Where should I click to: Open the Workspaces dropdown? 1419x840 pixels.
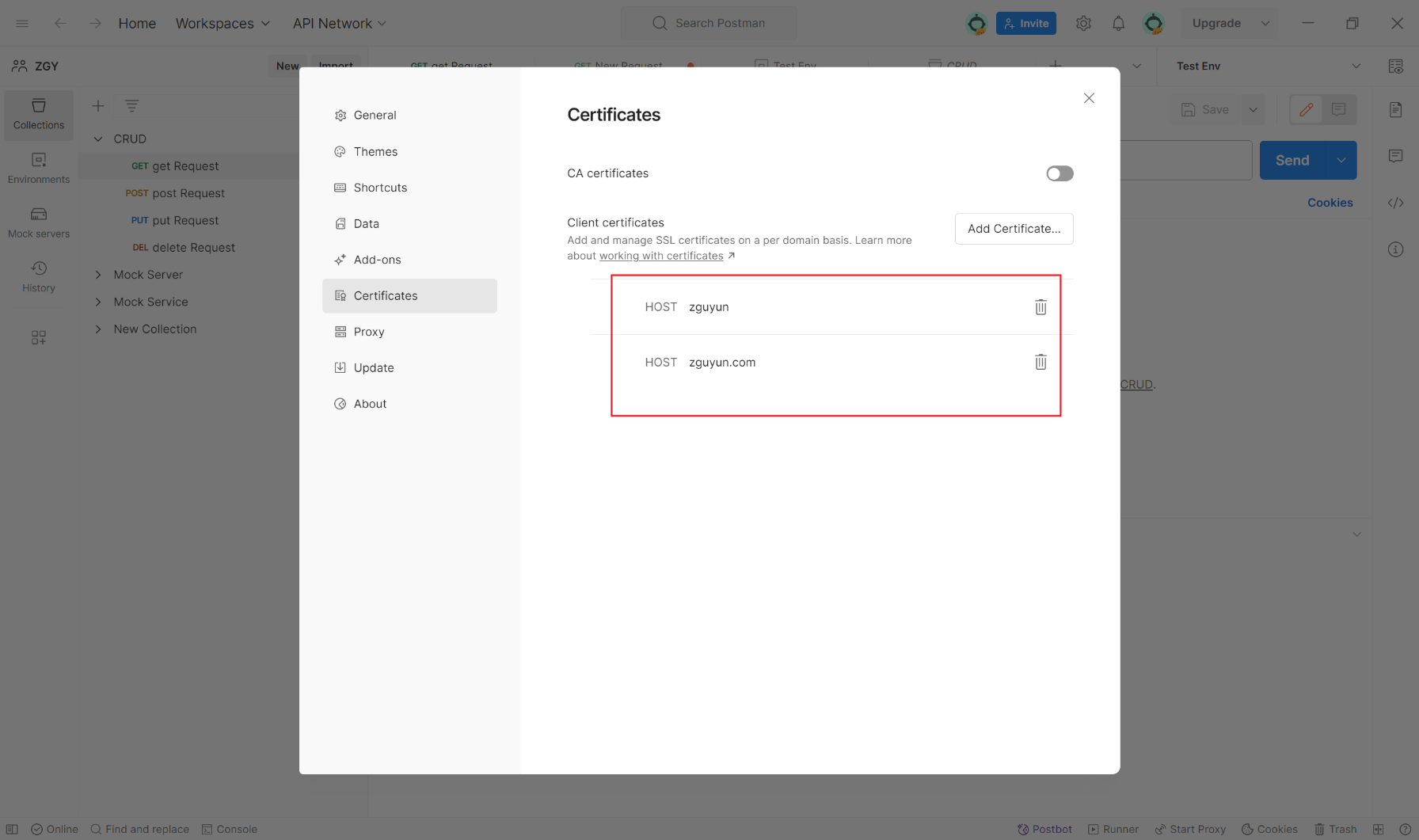pos(223,23)
